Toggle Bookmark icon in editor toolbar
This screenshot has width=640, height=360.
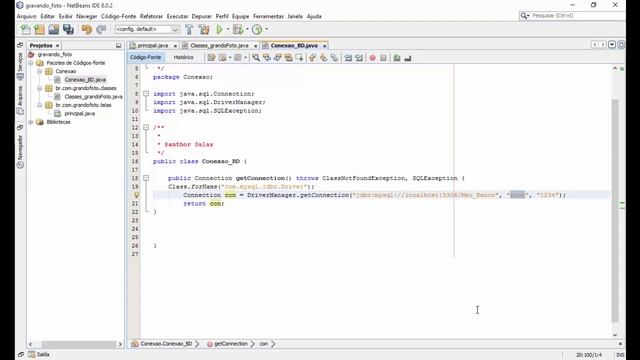coord(334,58)
